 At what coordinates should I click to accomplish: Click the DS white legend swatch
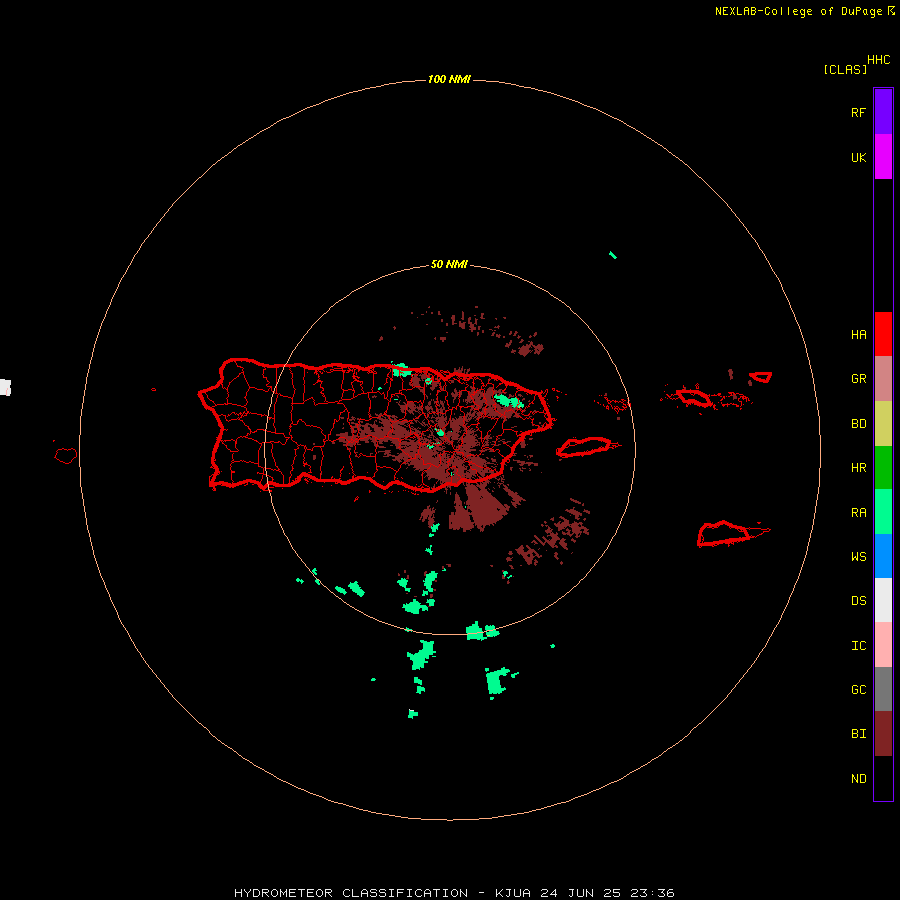coord(883,600)
